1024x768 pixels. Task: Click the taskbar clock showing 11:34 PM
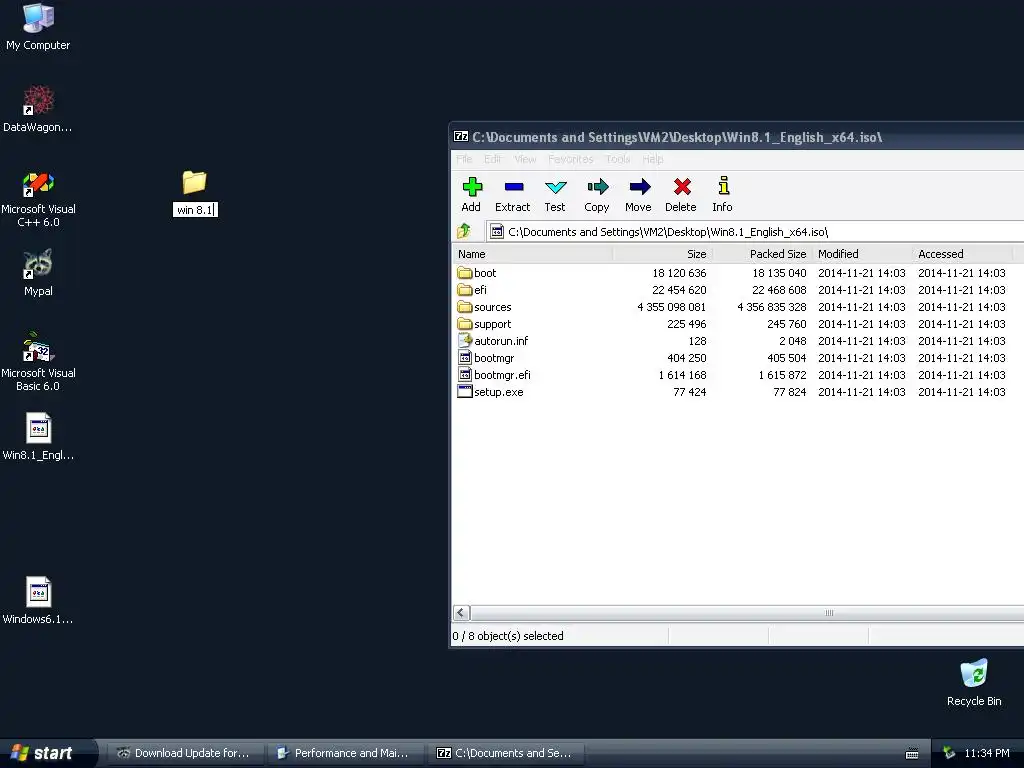[x=987, y=753]
